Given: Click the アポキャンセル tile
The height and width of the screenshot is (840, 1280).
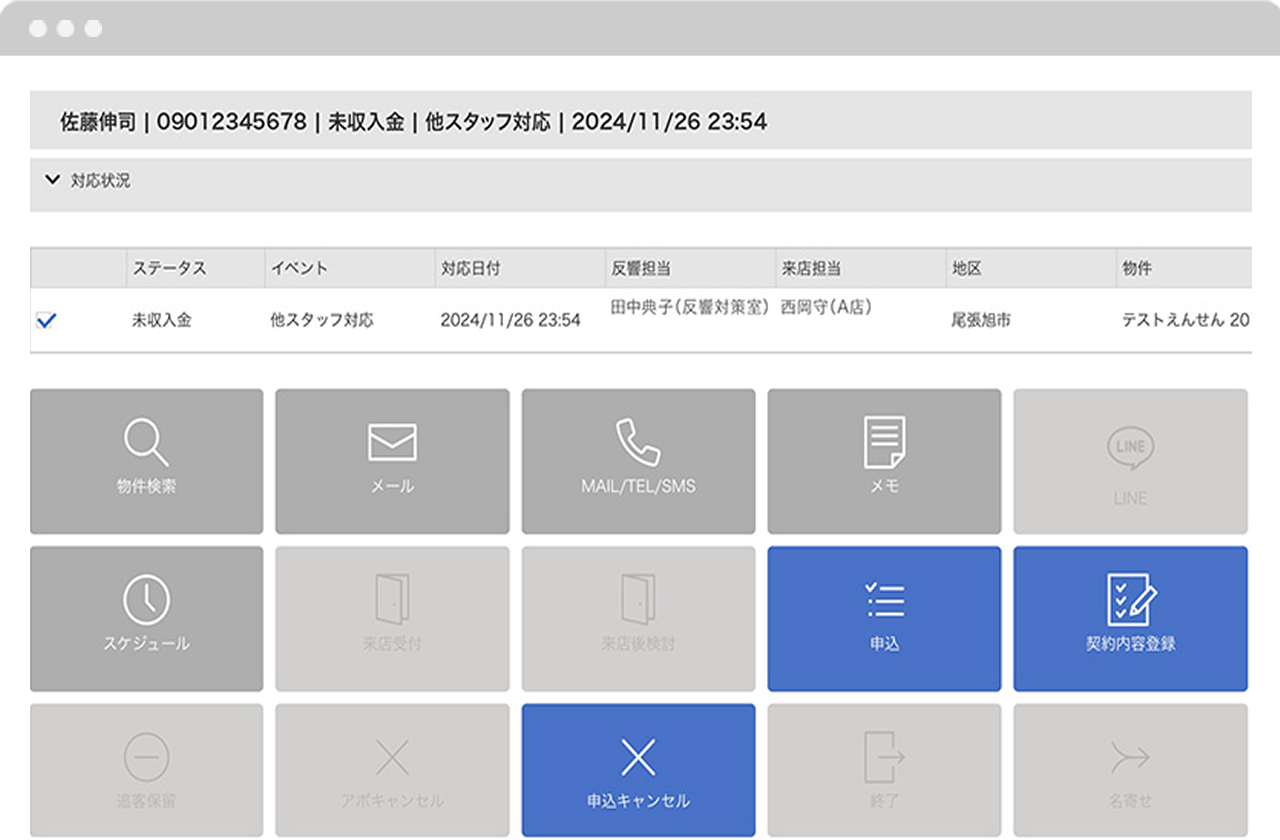Looking at the screenshot, I should [x=392, y=770].
